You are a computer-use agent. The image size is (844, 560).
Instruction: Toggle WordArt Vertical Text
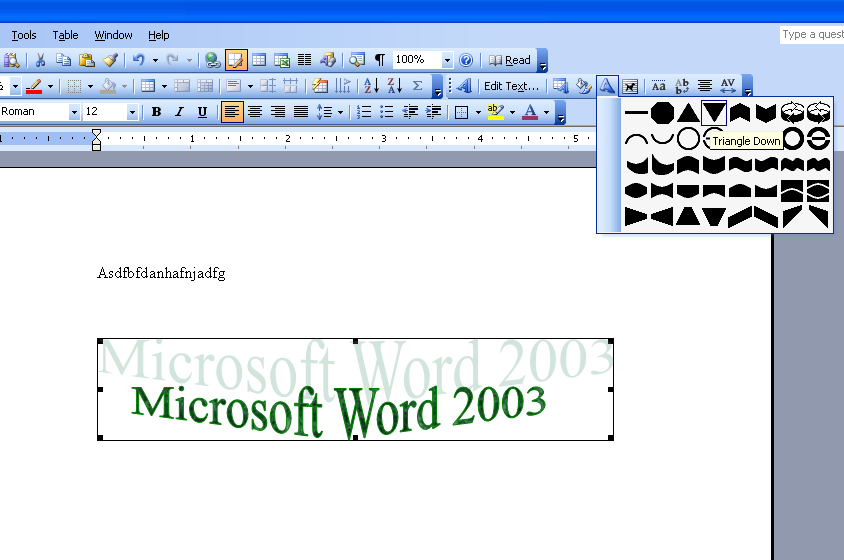pyautogui.click(x=682, y=86)
